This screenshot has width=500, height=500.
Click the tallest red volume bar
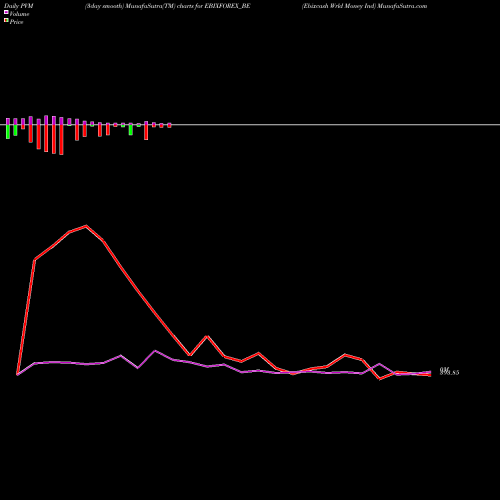coord(61,140)
